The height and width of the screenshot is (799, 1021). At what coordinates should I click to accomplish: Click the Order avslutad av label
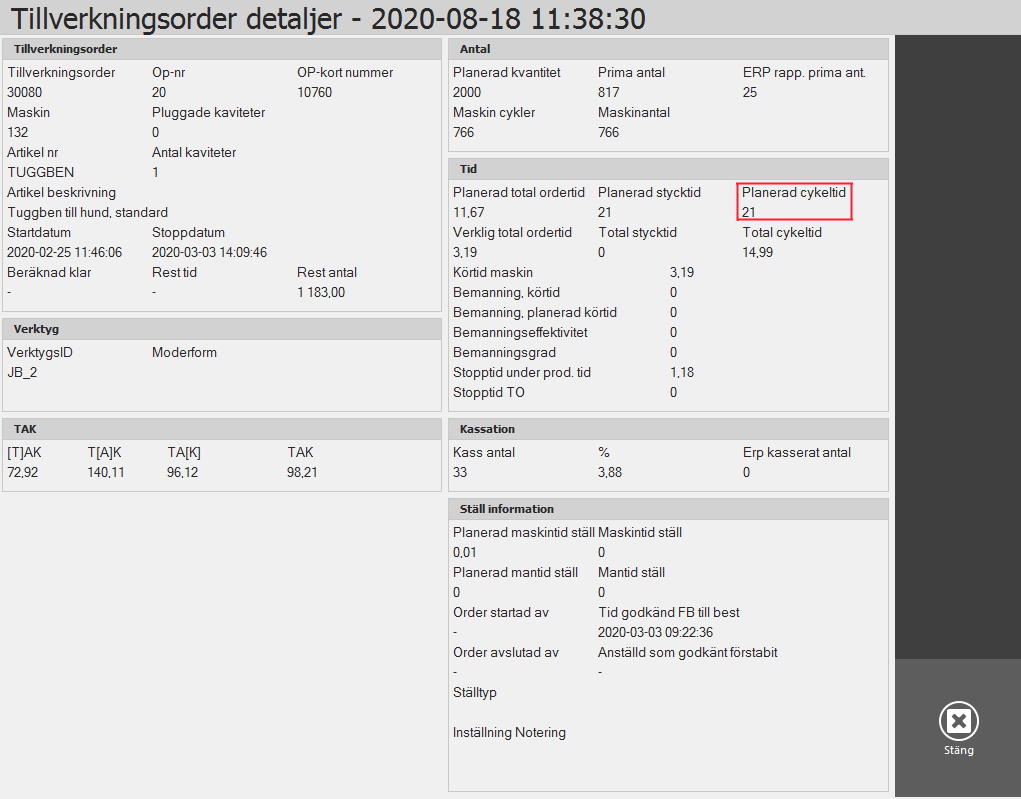(505, 652)
